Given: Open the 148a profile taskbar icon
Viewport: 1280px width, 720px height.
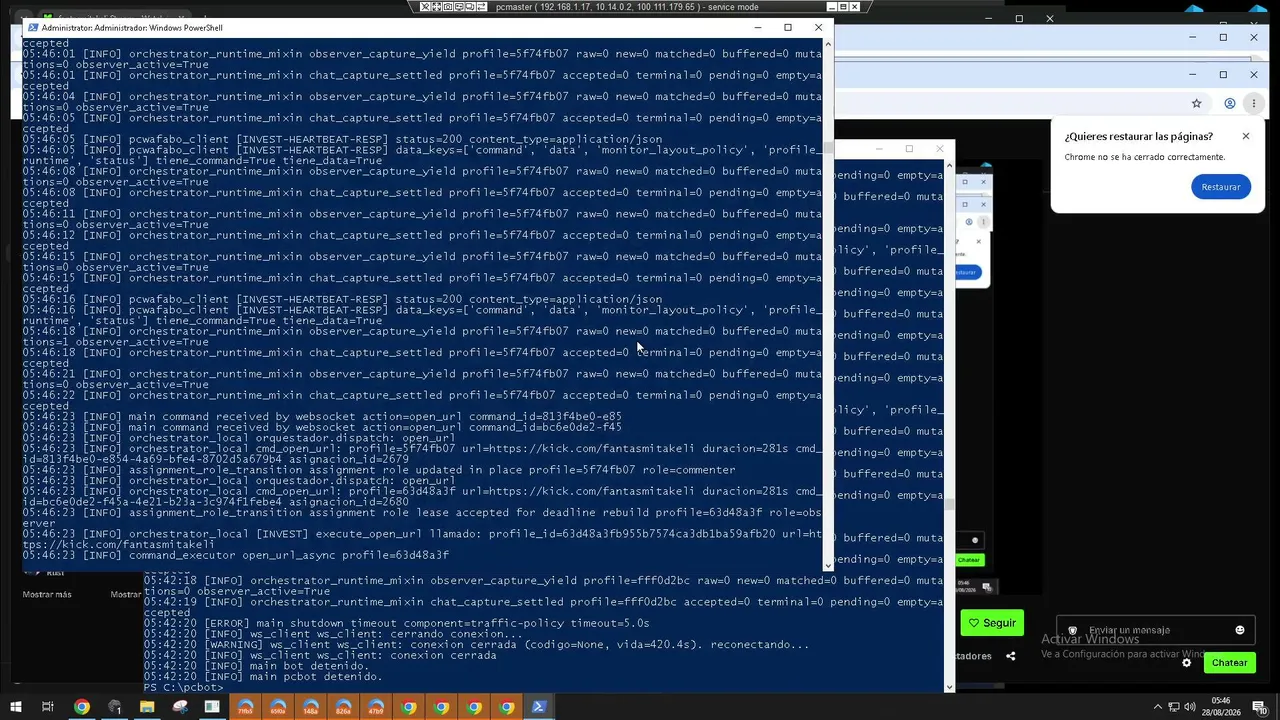Looking at the screenshot, I should [310, 707].
